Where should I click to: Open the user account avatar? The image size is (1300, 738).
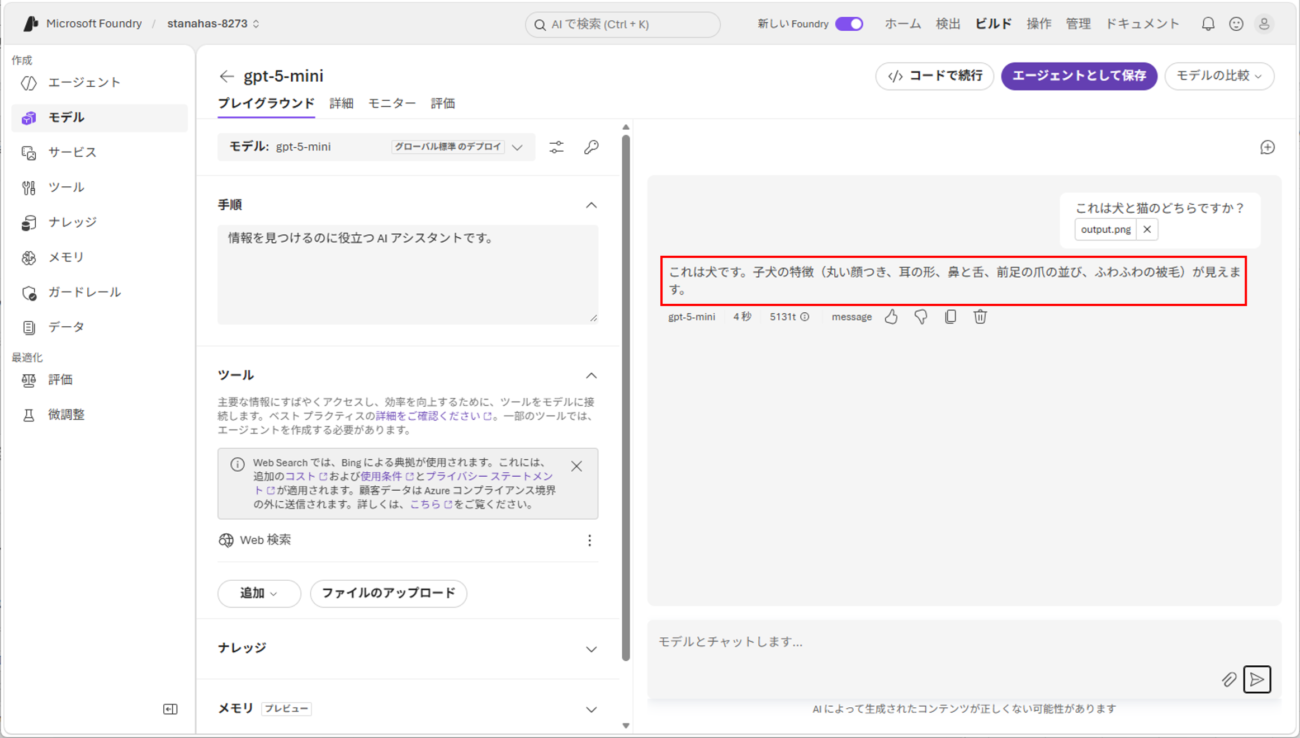click(1264, 24)
